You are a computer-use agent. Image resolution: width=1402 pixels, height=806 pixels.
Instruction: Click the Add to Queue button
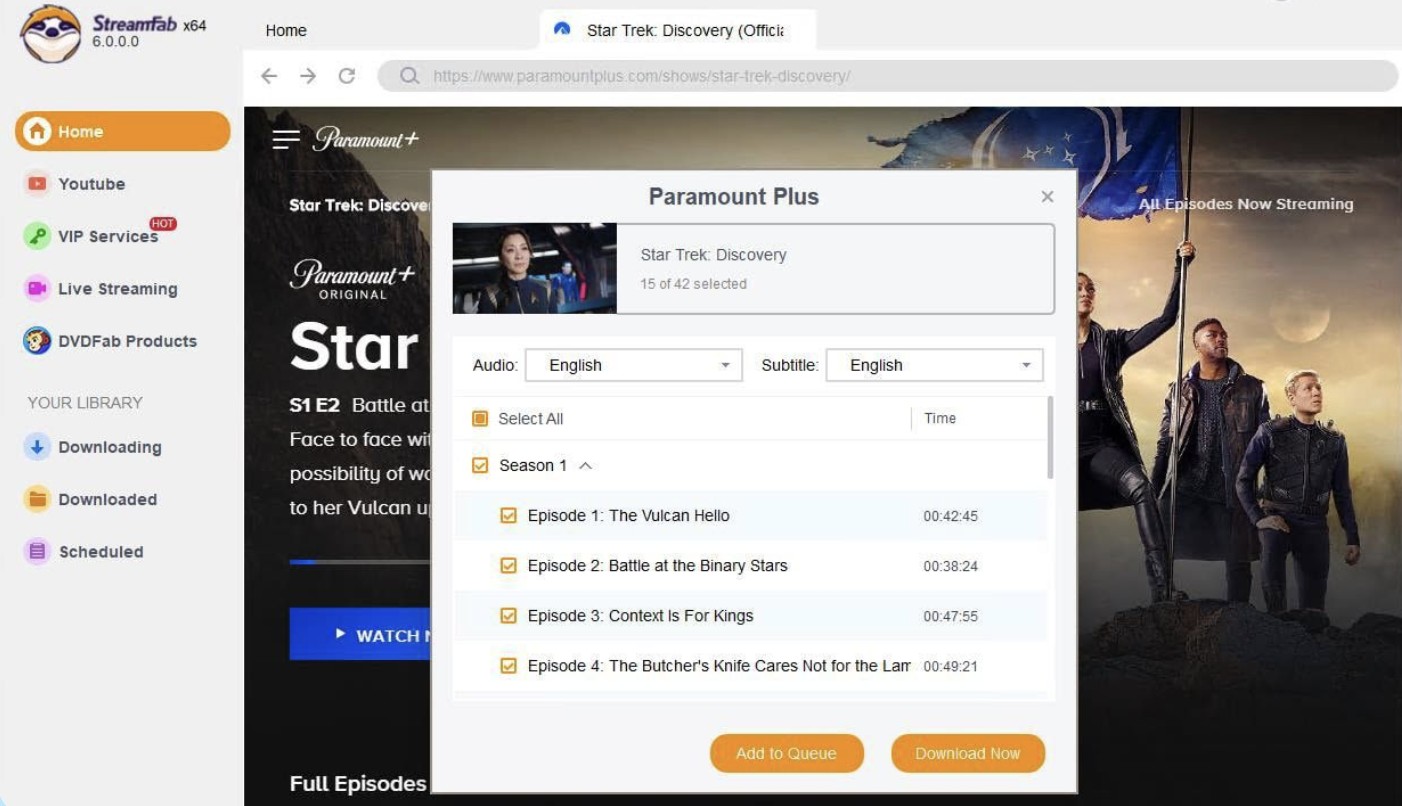click(x=786, y=753)
